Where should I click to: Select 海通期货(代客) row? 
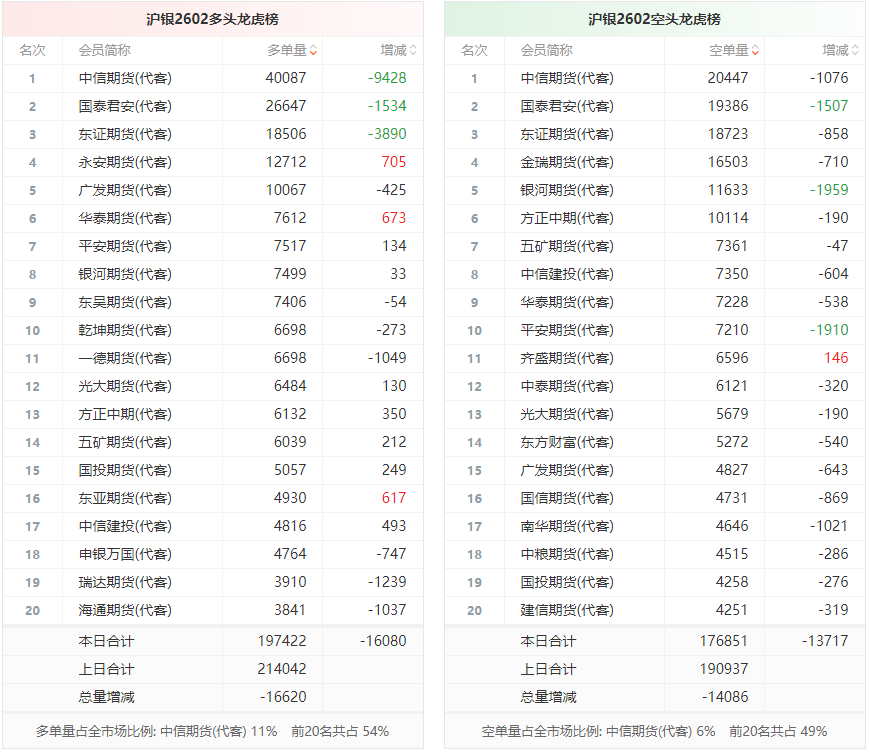pos(213,610)
